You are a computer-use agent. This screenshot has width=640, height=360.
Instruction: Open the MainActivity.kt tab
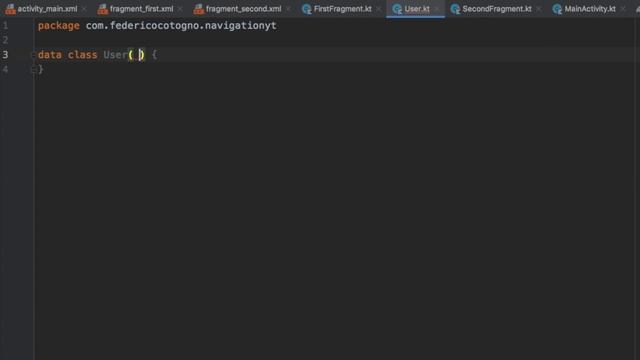[x=590, y=9]
